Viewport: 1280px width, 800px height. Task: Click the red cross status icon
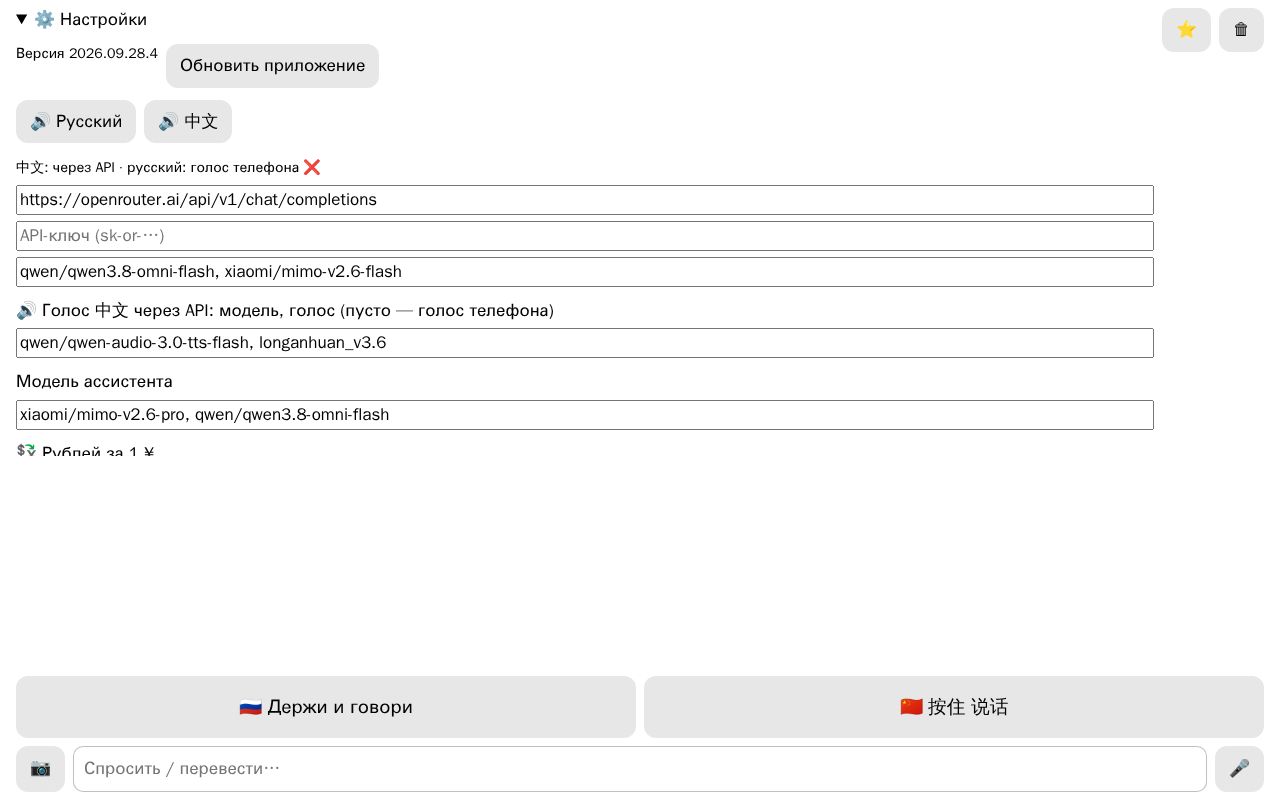pyautogui.click(x=312, y=167)
